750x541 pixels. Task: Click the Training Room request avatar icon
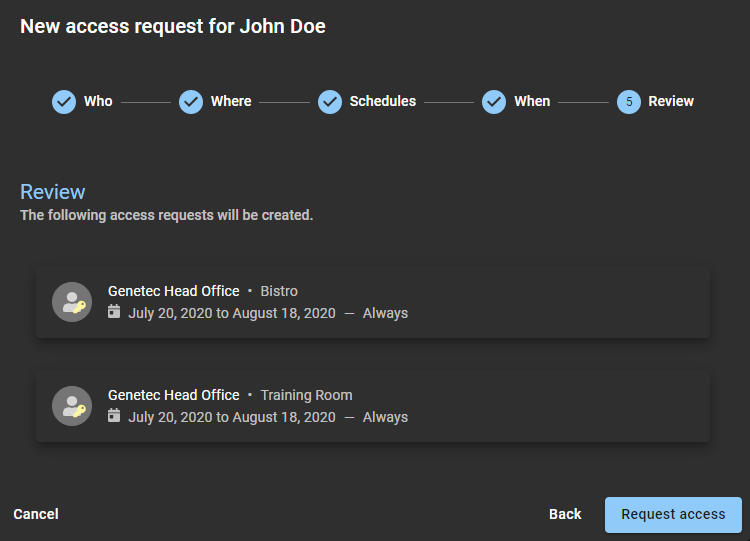tap(72, 406)
